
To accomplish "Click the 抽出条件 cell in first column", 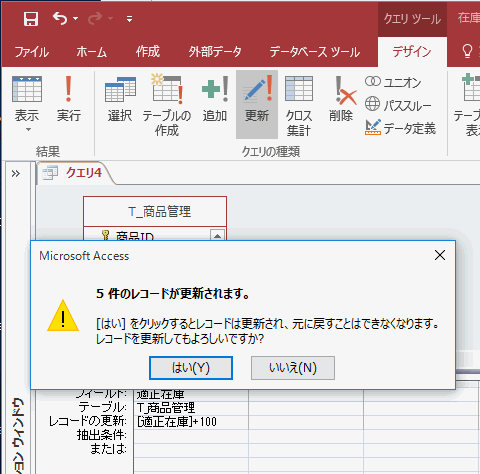I will [x=191, y=435].
